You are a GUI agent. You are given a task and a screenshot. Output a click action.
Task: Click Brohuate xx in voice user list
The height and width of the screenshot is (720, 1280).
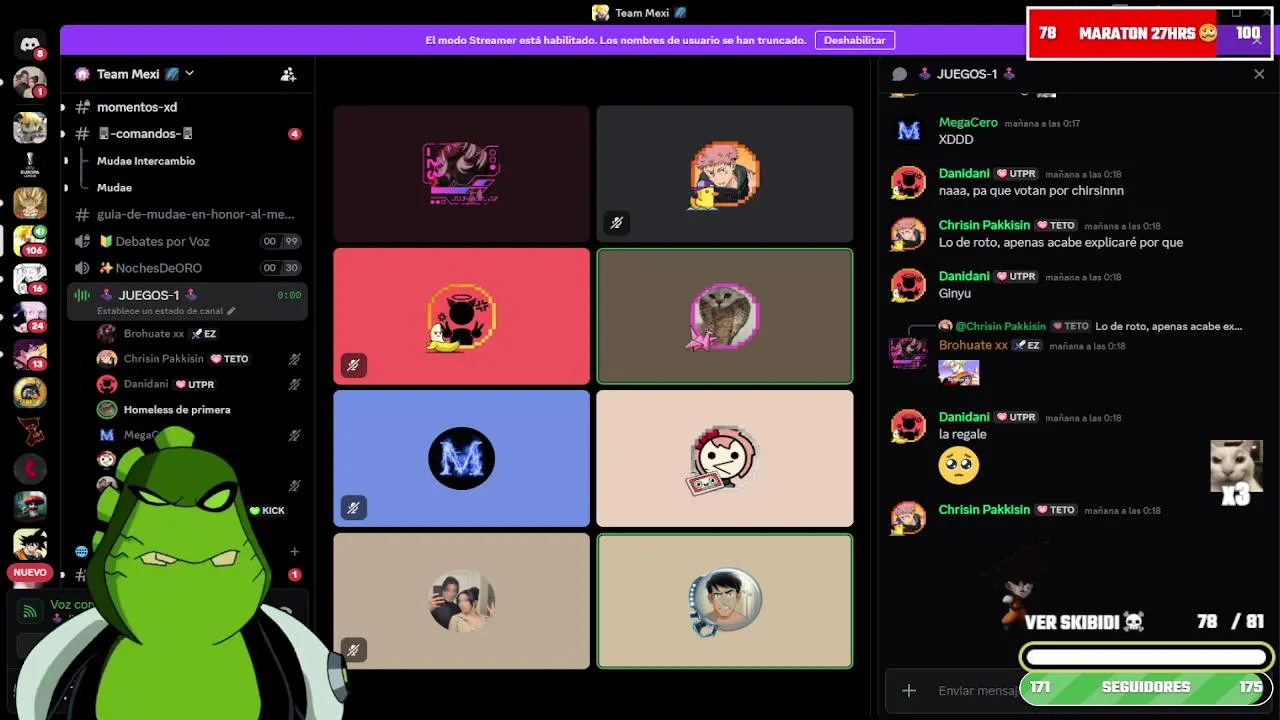click(154, 334)
